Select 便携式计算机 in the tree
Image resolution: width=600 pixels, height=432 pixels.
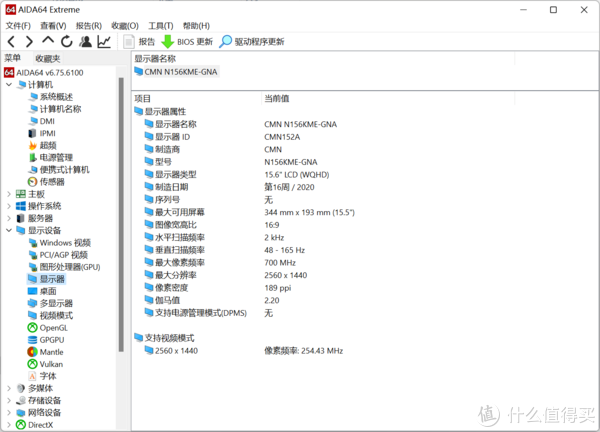pos(59,170)
